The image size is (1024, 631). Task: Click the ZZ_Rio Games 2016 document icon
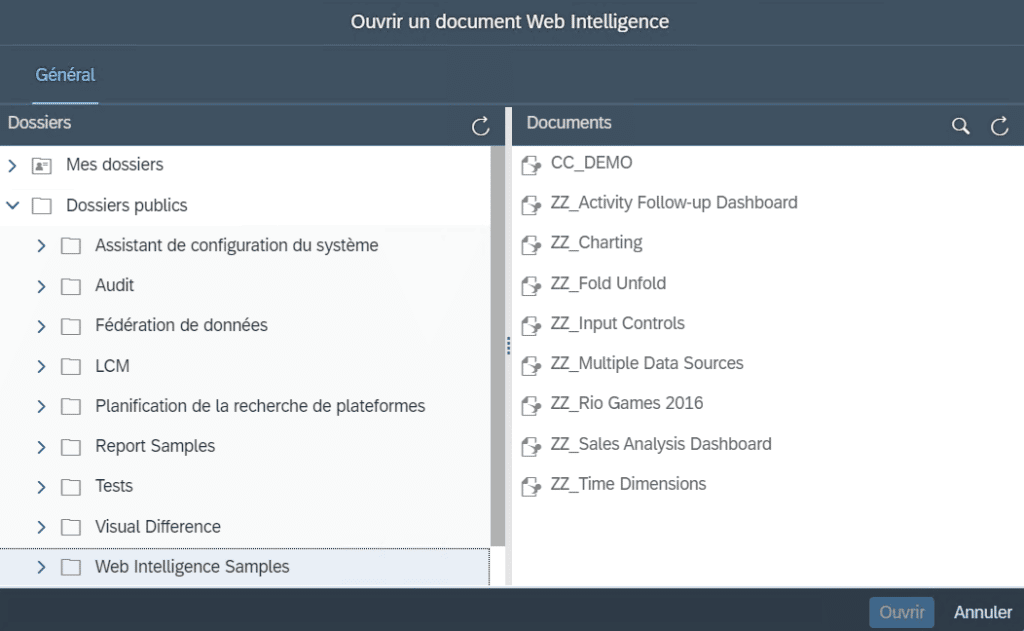click(x=531, y=406)
